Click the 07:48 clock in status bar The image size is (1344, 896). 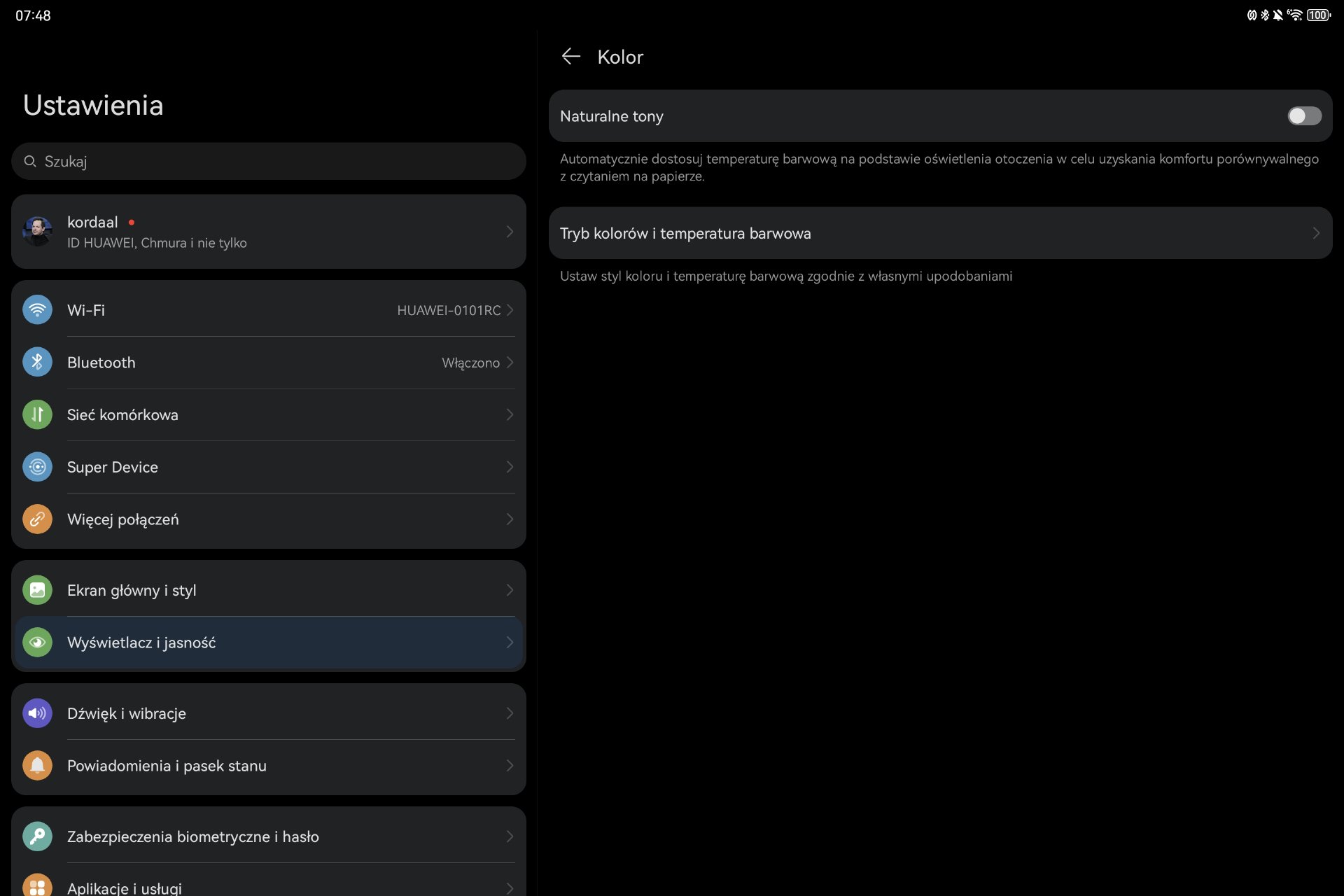(33, 15)
